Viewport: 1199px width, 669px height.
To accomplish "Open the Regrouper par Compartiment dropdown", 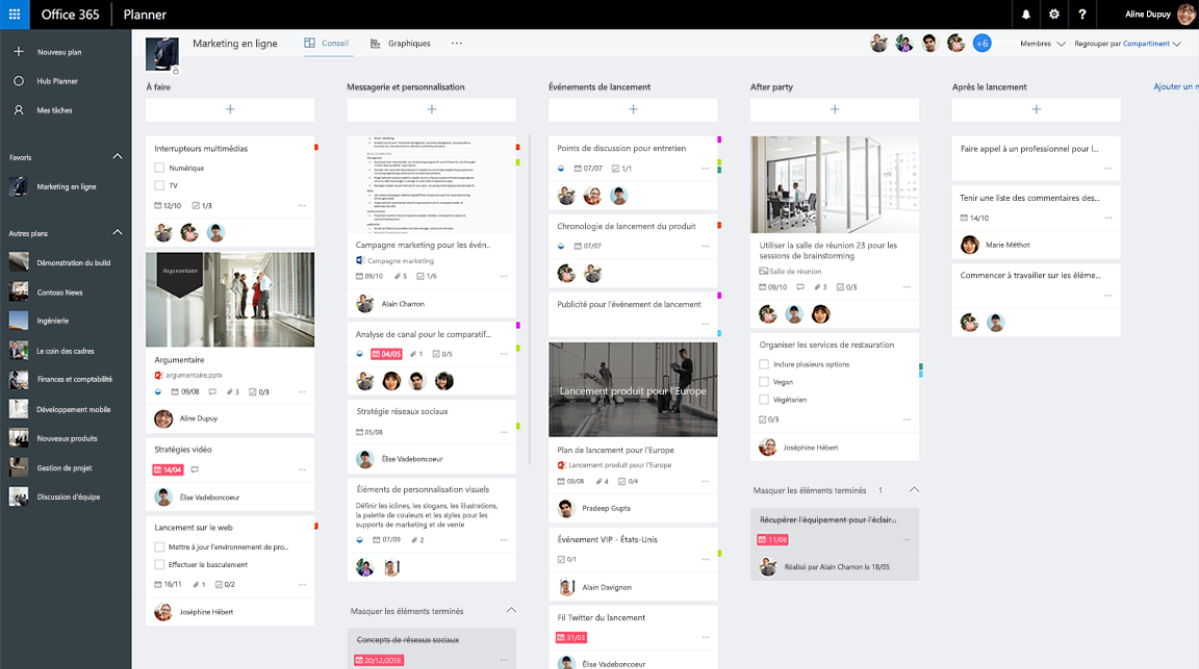I will tap(1127, 44).
